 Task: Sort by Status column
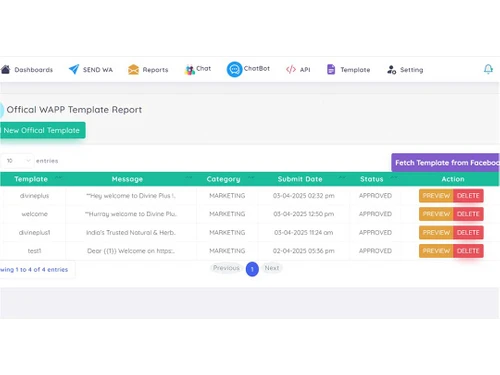372,179
